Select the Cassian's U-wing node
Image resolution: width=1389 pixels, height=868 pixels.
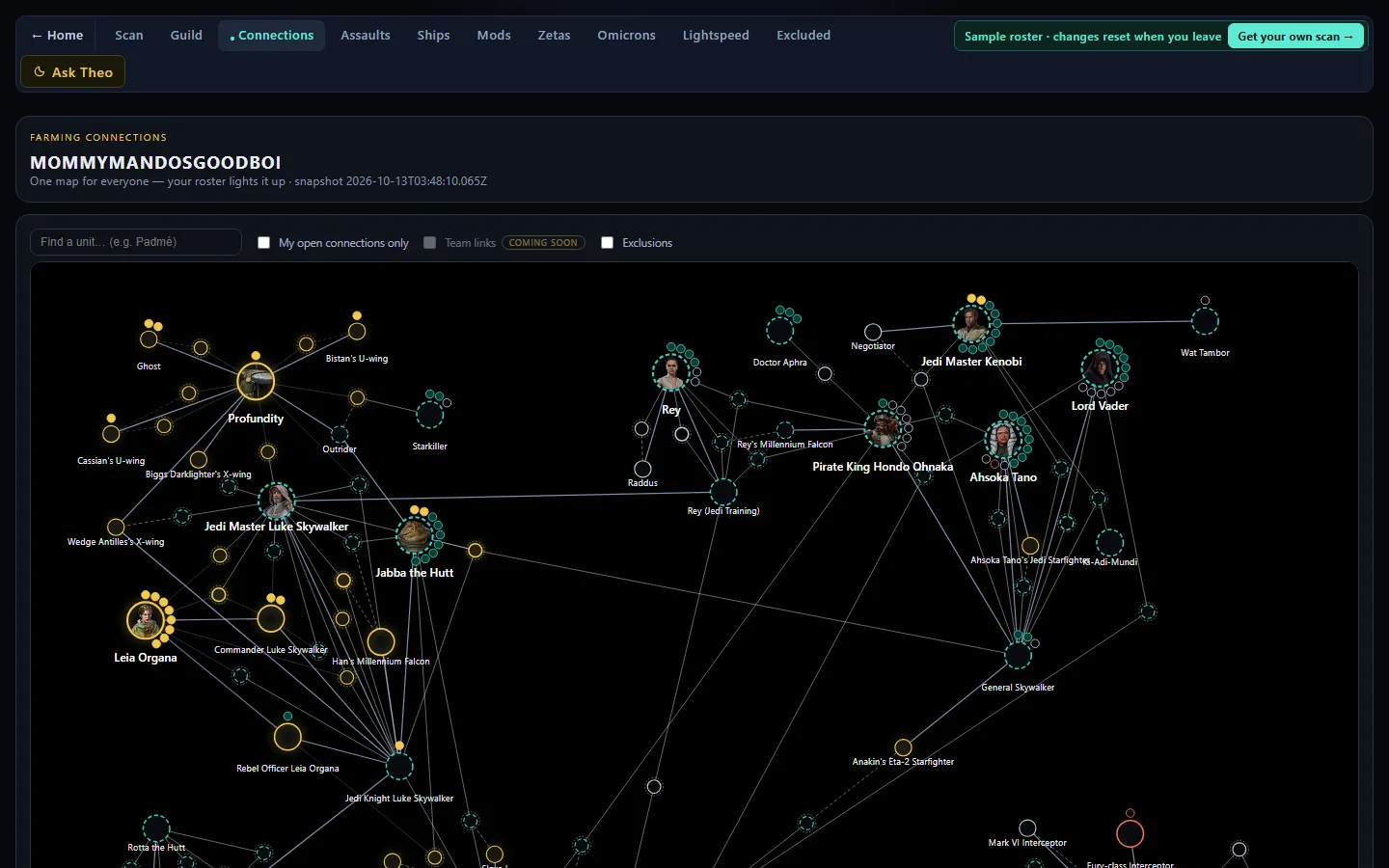(x=112, y=434)
